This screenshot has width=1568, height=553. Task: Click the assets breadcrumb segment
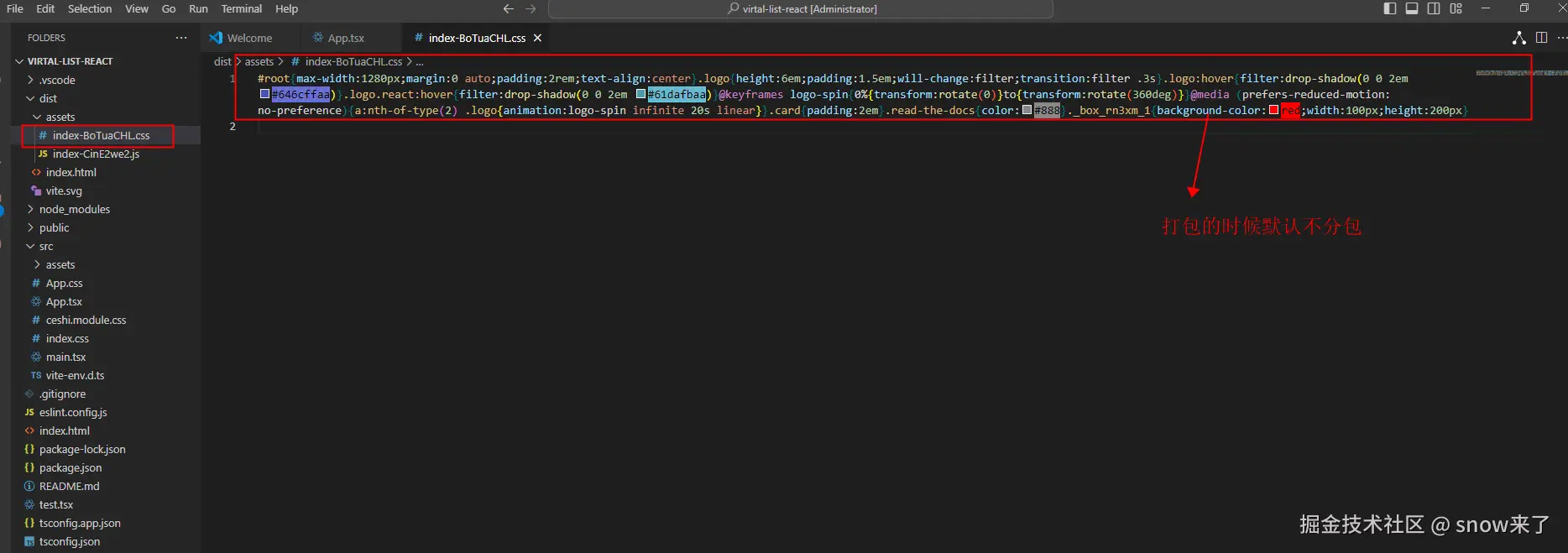tap(259, 61)
